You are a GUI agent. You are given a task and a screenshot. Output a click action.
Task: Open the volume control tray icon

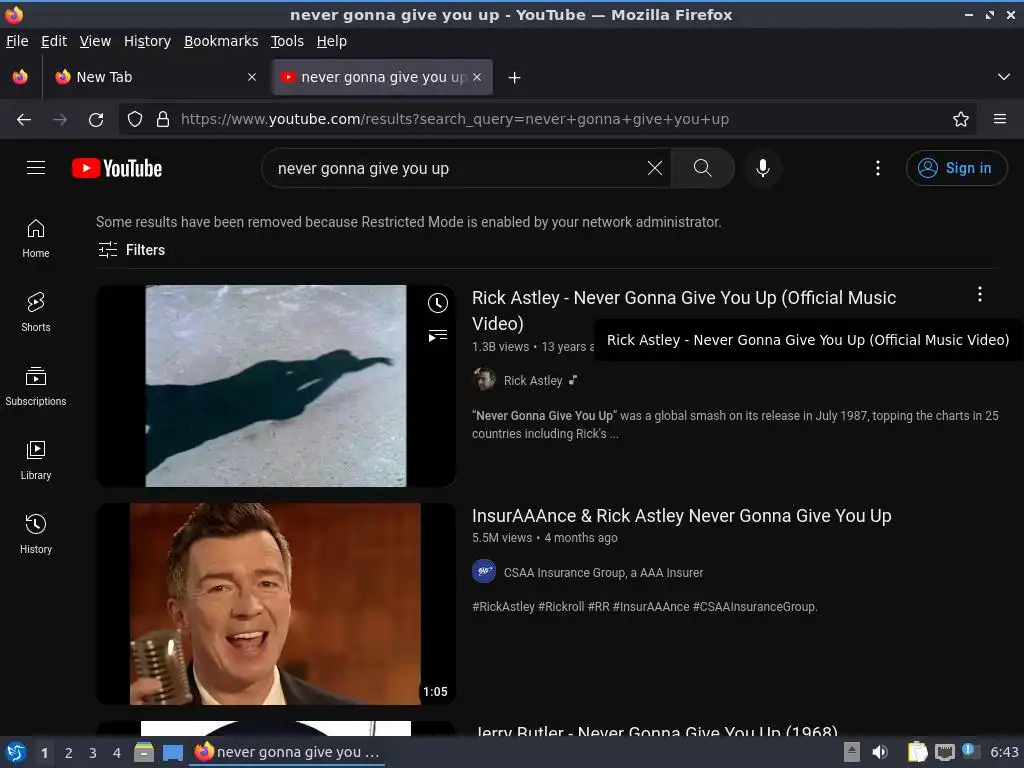click(880, 752)
